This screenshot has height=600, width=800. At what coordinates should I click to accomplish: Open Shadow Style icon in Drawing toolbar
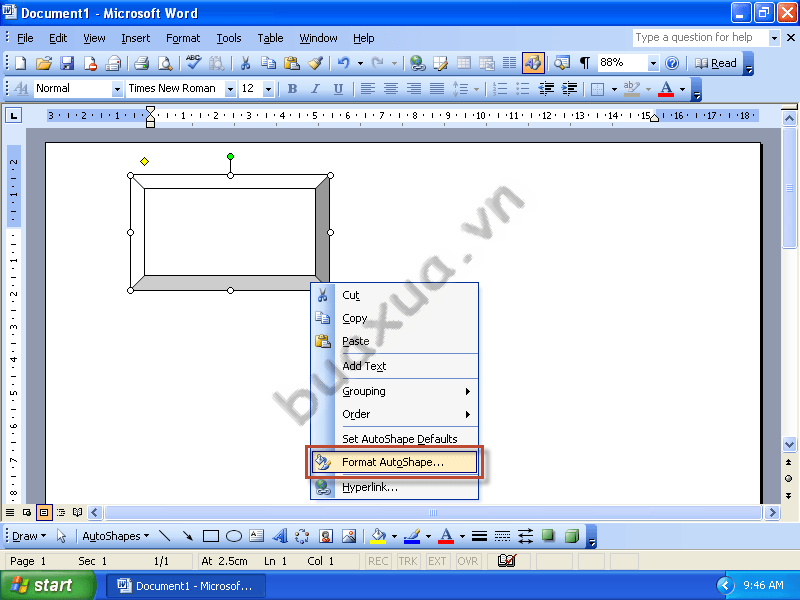(548, 536)
